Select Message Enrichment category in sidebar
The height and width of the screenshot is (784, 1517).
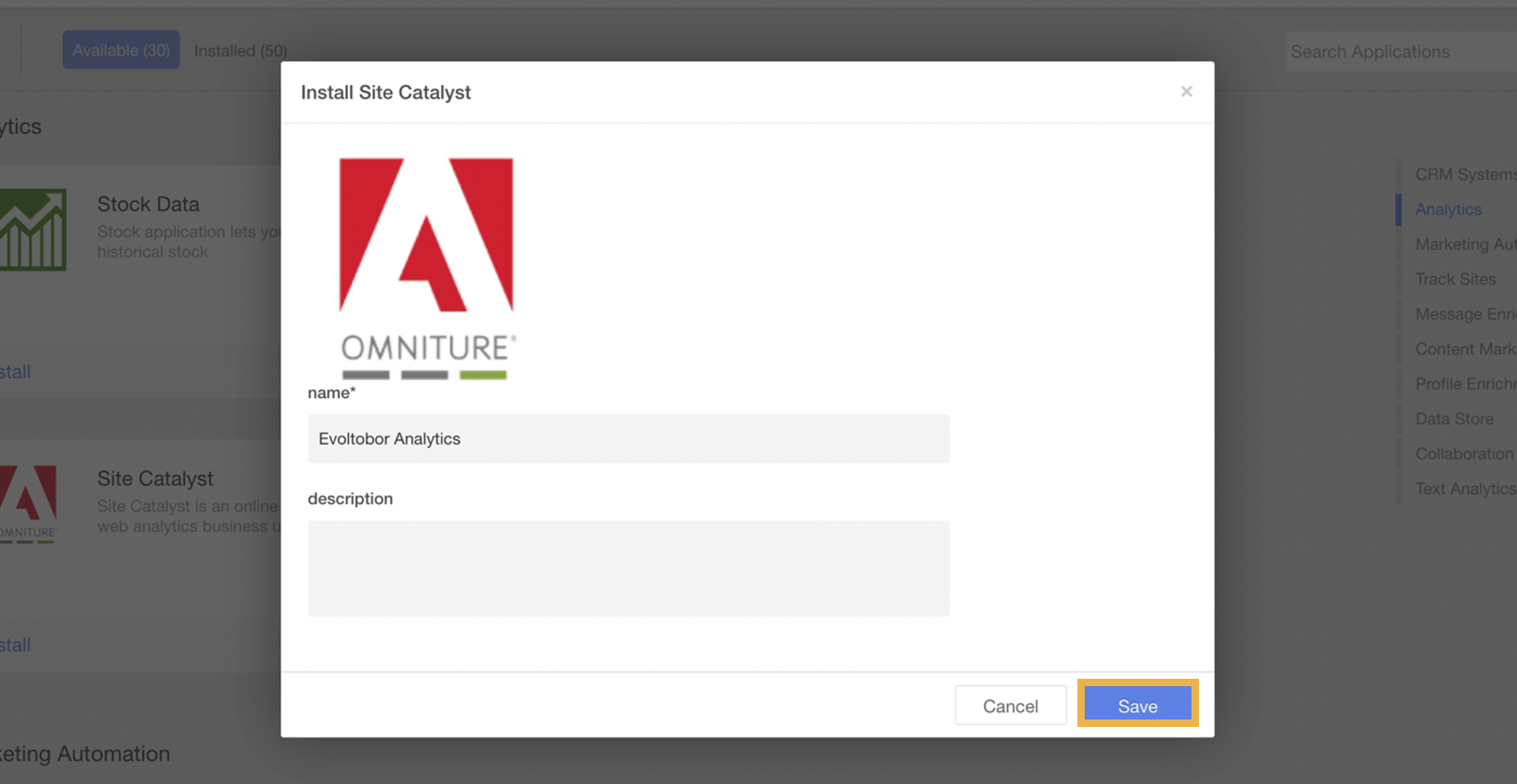tap(1465, 313)
